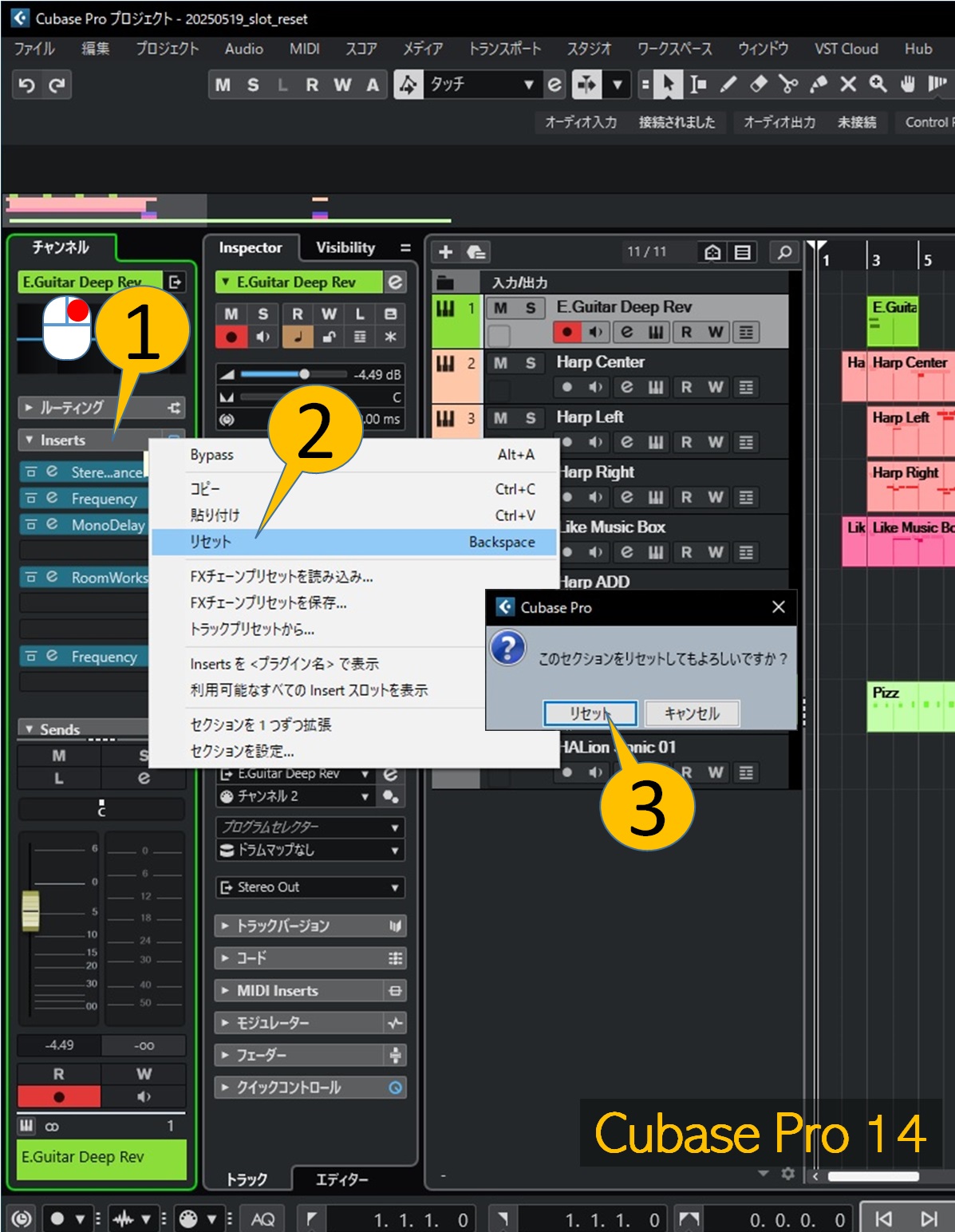Click the Redo arrow icon

(57, 85)
